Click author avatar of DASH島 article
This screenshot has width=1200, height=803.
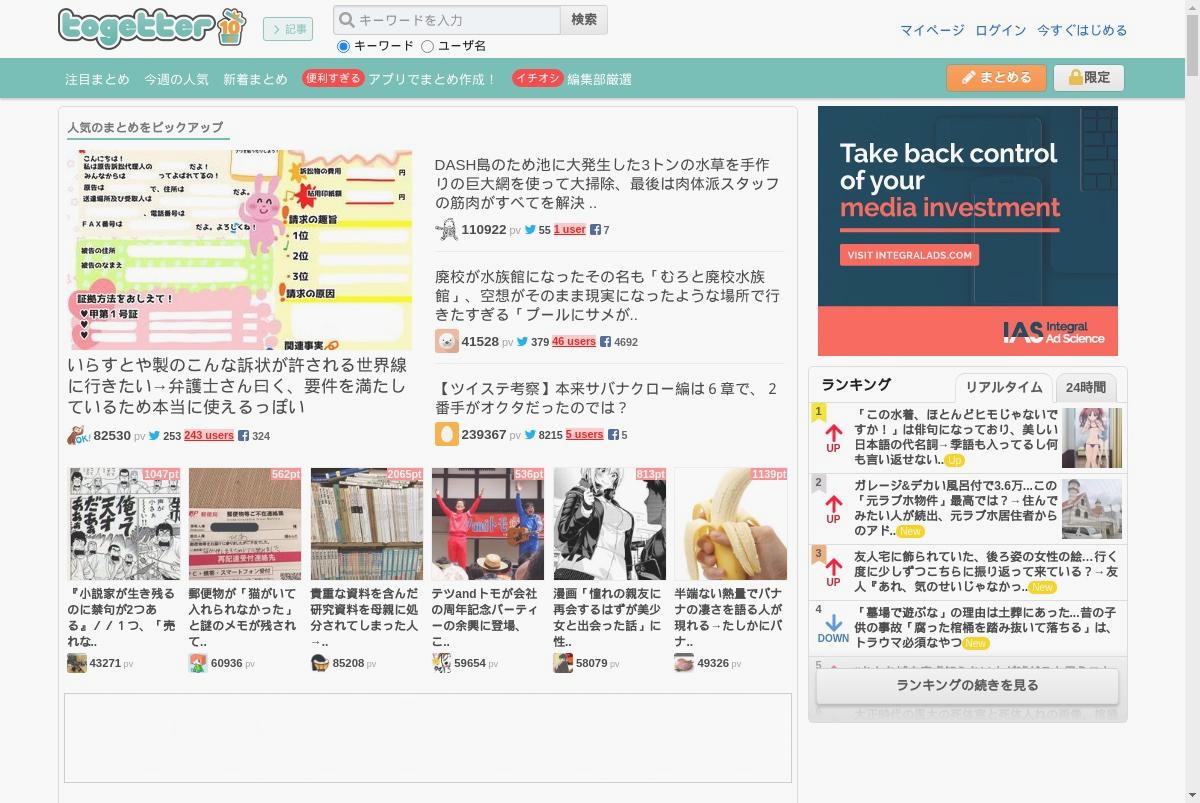point(446,229)
